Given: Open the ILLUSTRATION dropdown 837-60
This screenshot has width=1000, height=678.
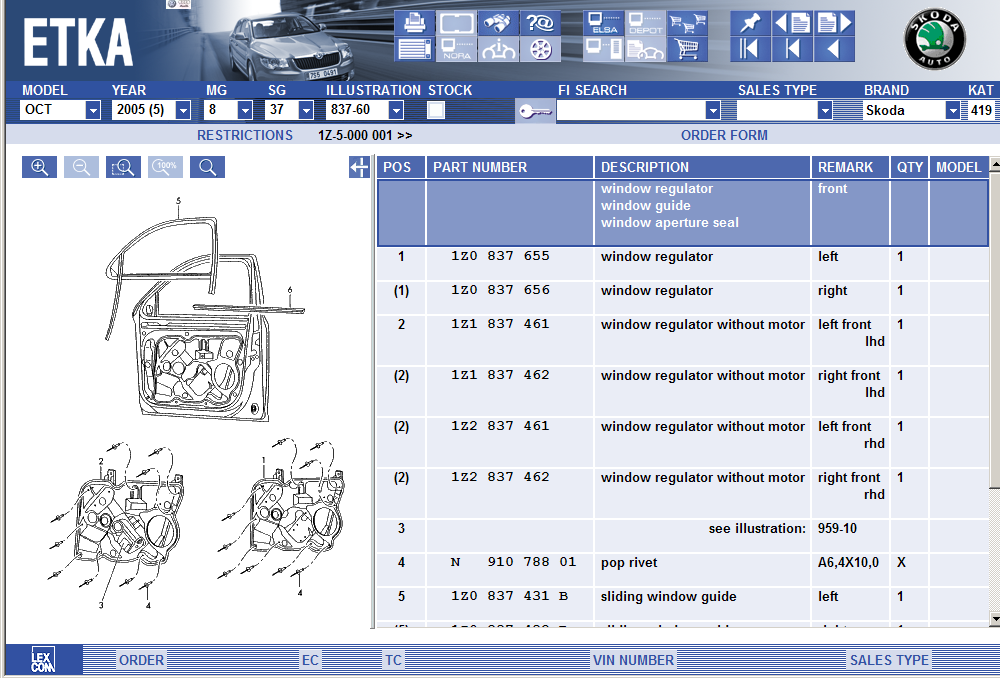Looking at the screenshot, I should pos(396,110).
